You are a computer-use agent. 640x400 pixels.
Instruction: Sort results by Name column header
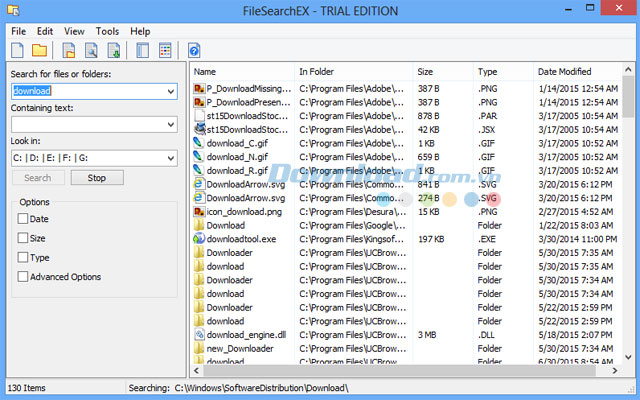242,72
